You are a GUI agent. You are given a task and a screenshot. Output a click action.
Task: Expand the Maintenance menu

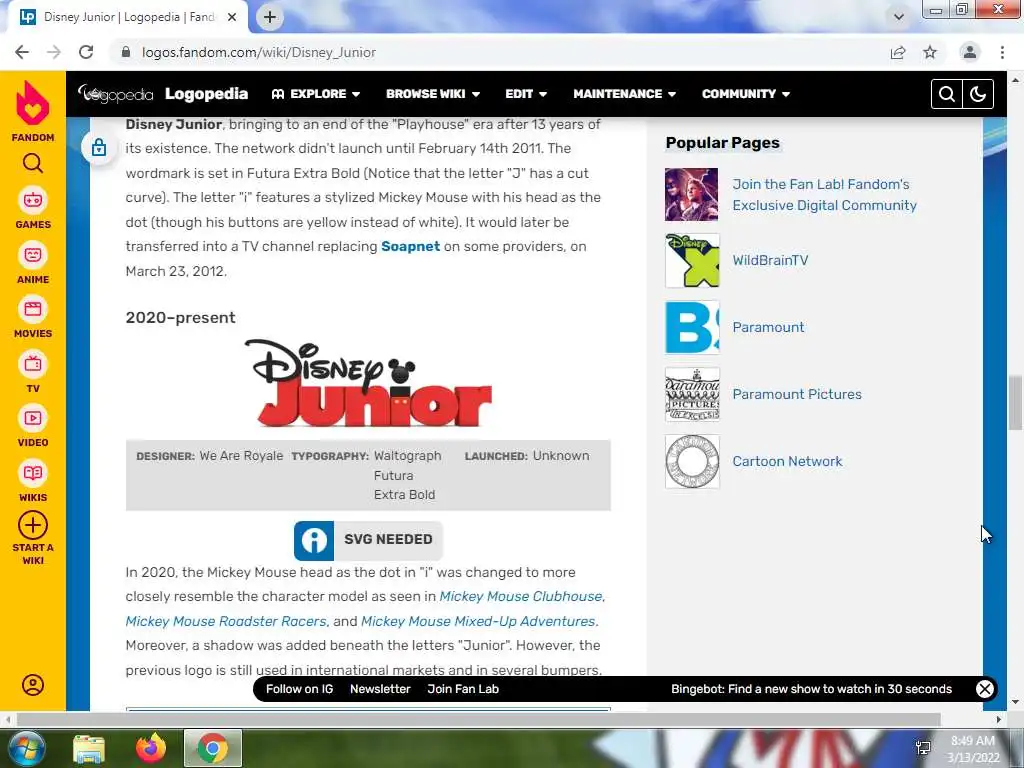coord(624,94)
